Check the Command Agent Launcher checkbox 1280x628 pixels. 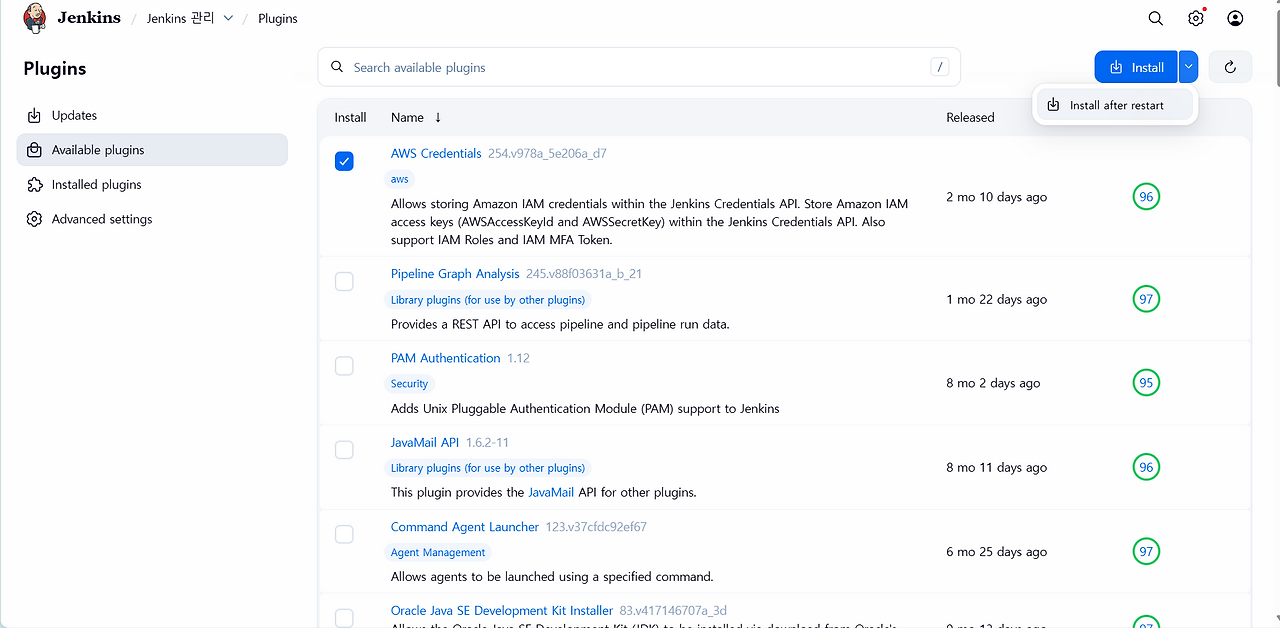(x=344, y=533)
